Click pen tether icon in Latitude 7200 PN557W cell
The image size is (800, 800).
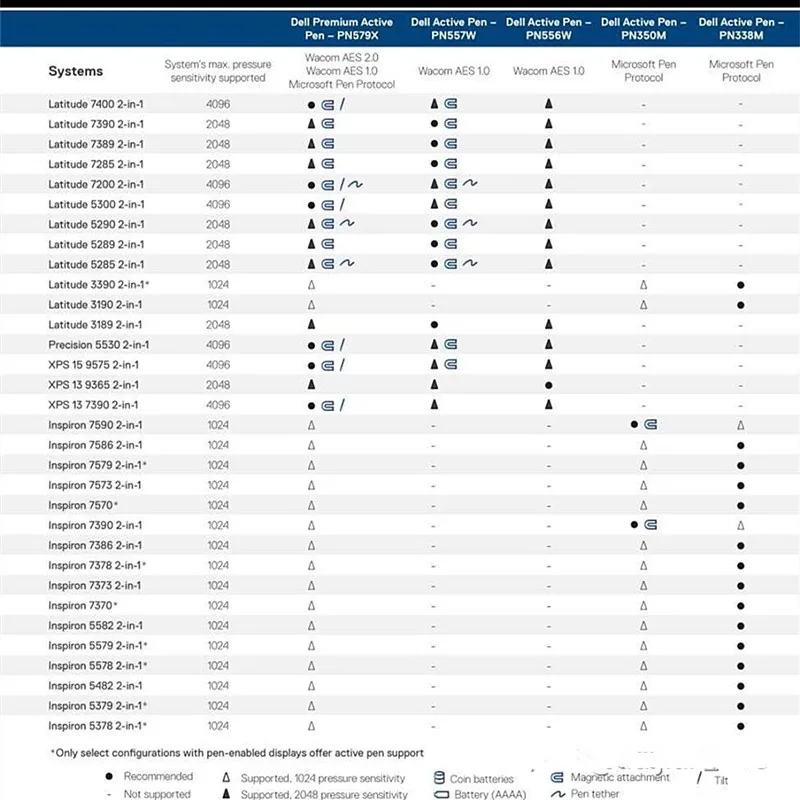tap(470, 183)
